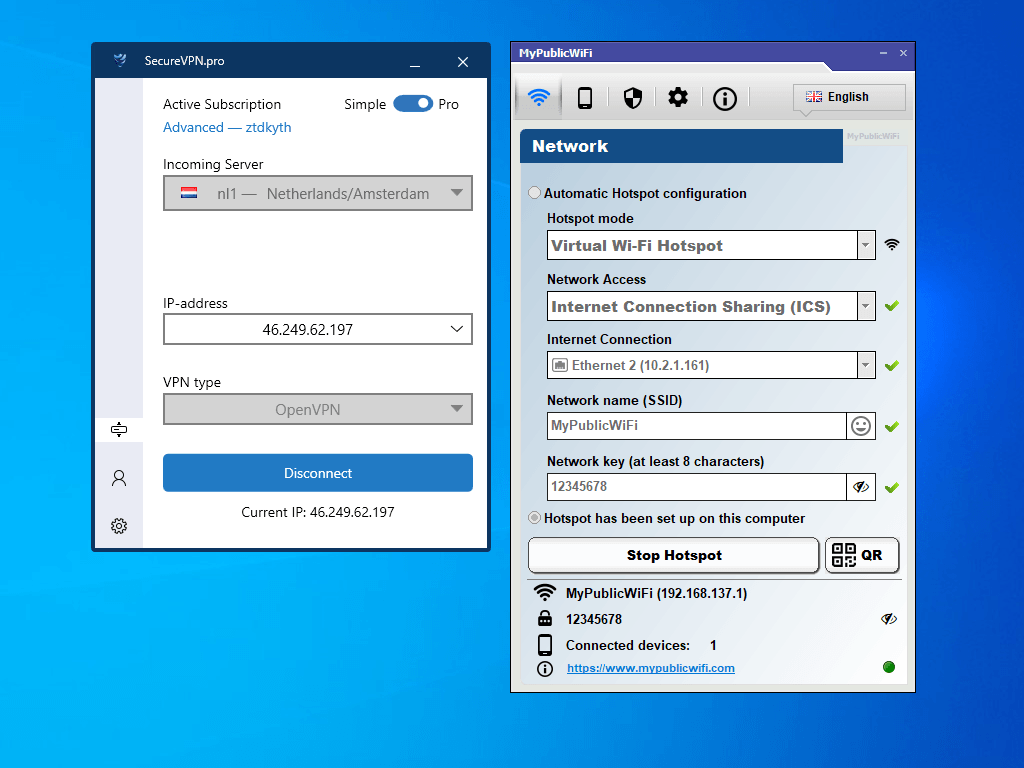1024x768 pixels.
Task: Minimize the MyPublicWiFi window
Action: point(883,53)
